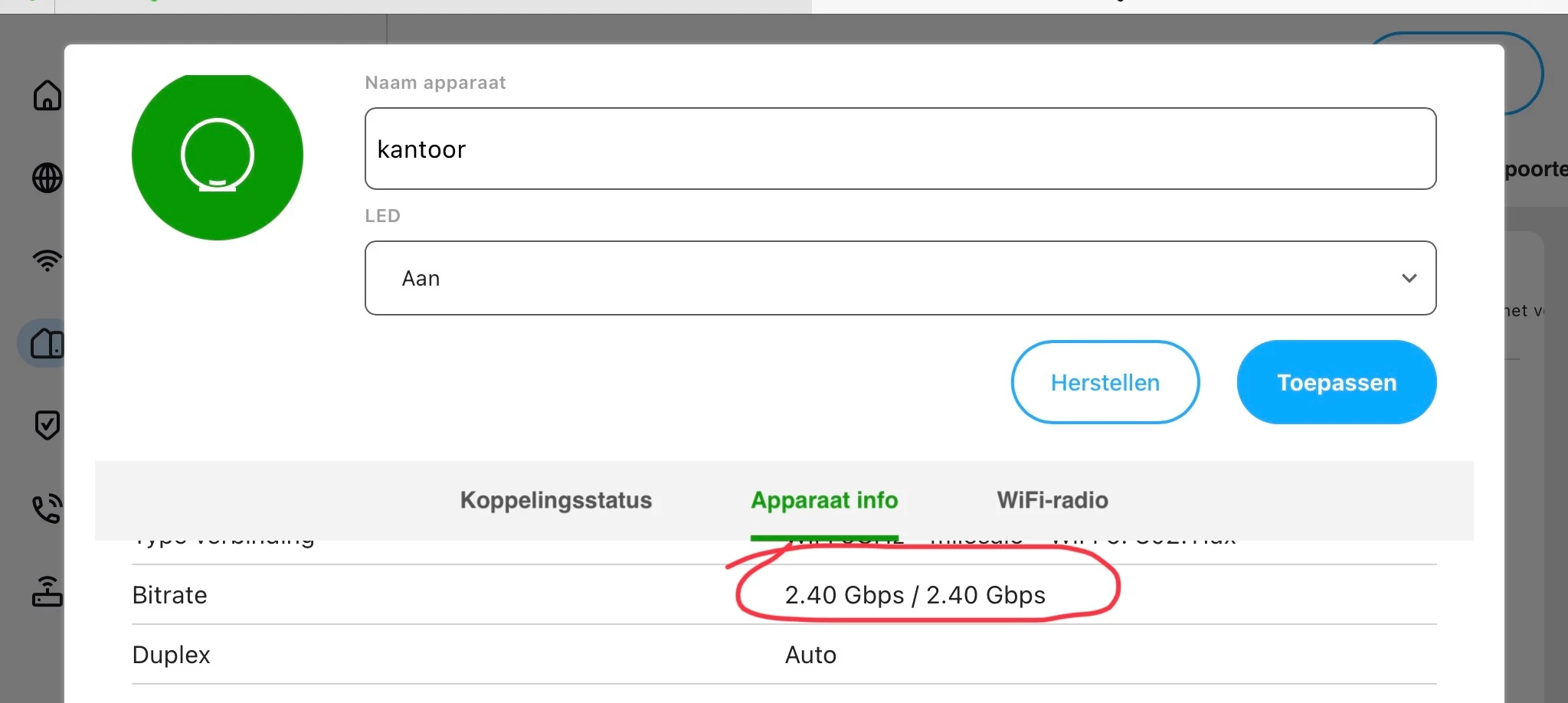Click the Duplex value Auto
The width and height of the screenshot is (1568, 703).
(810, 655)
